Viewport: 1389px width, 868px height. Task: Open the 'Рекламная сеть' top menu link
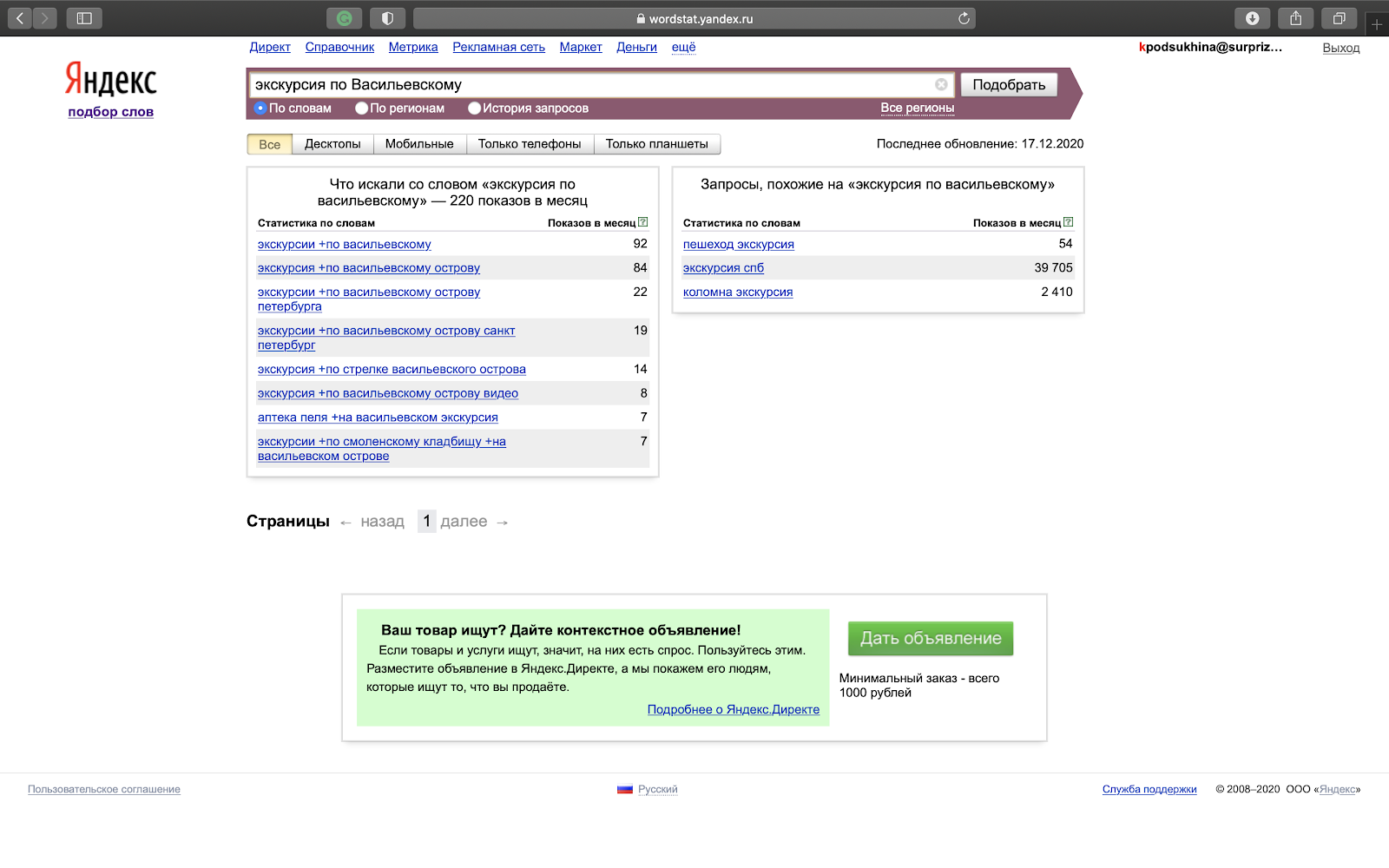point(498,47)
